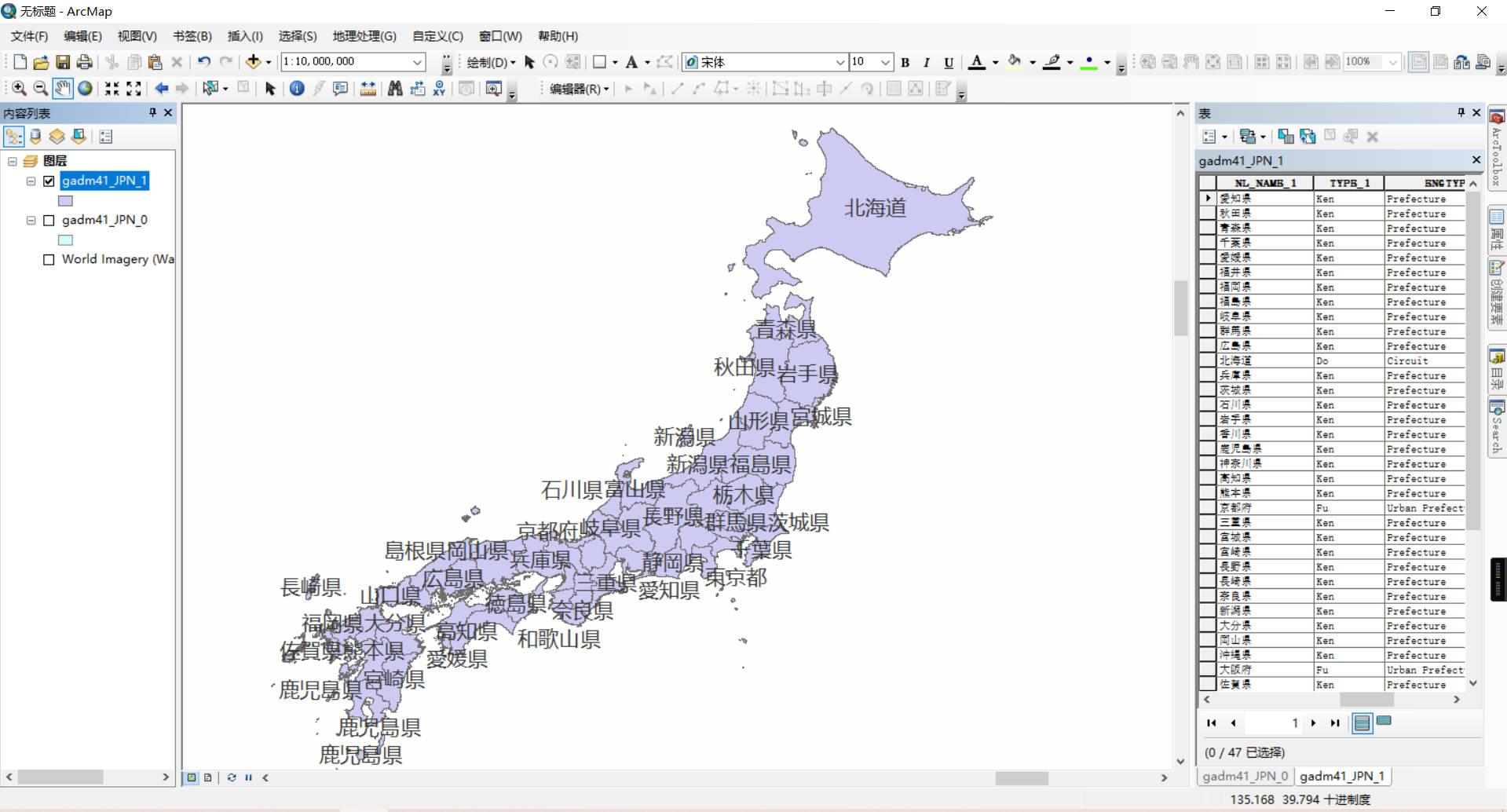Create a new map document
Image resolution: width=1507 pixels, height=812 pixels.
tap(20, 62)
